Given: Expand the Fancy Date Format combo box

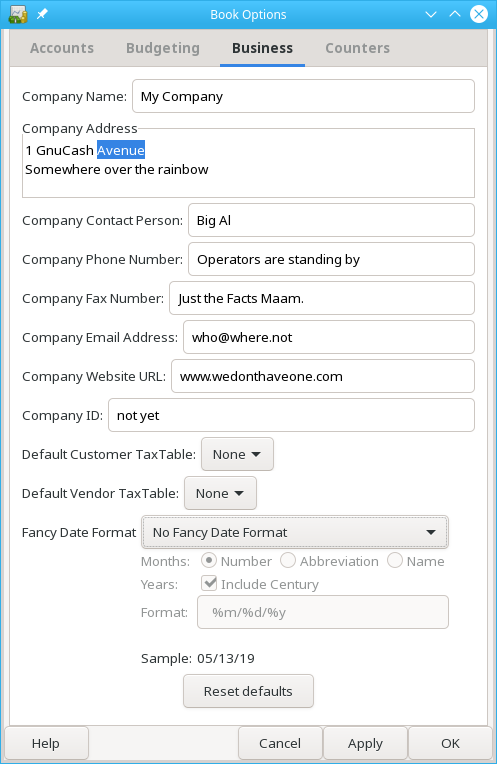Looking at the screenshot, I should [295, 532].
